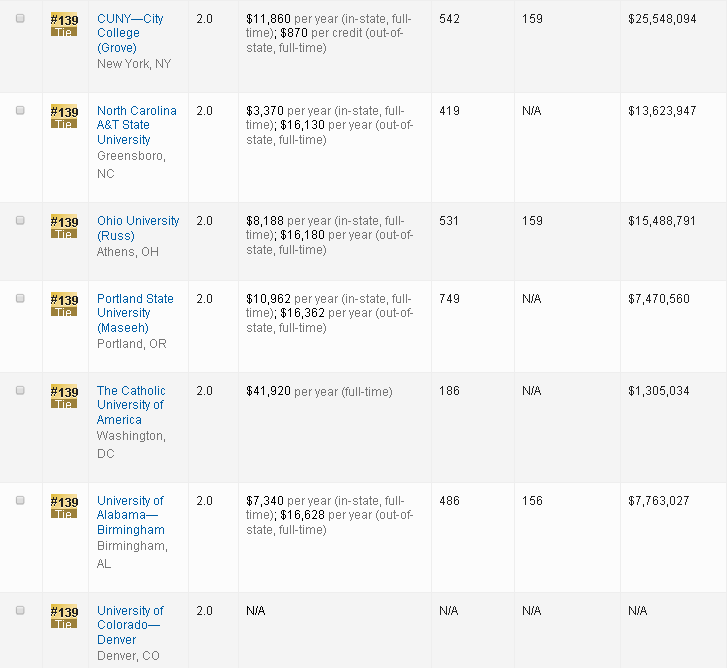Open University of Alabama—Birmingham link
This screenshot has width=727, height=668.
[130, 515]
